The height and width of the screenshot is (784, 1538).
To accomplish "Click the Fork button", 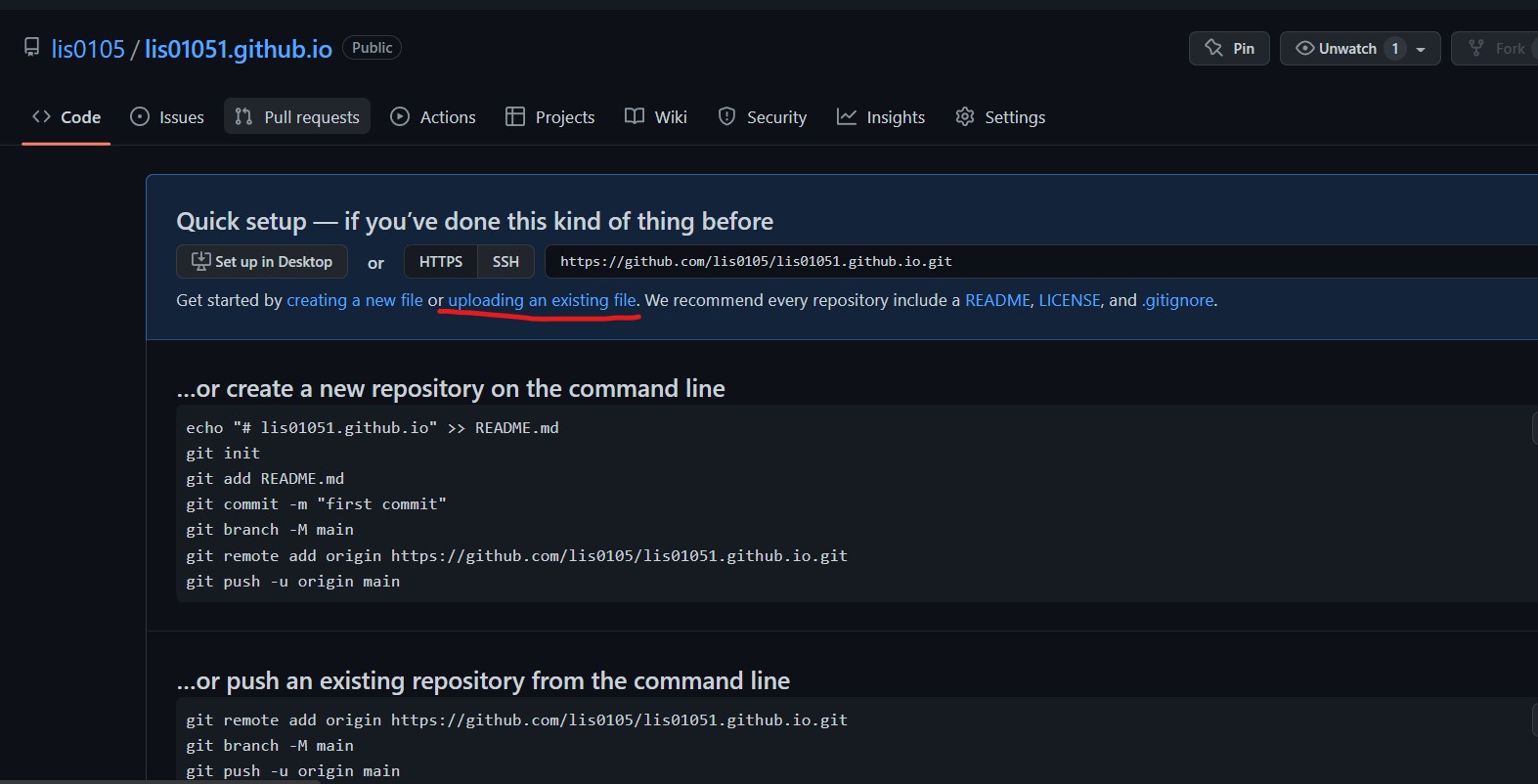I will pos(1497,49).
